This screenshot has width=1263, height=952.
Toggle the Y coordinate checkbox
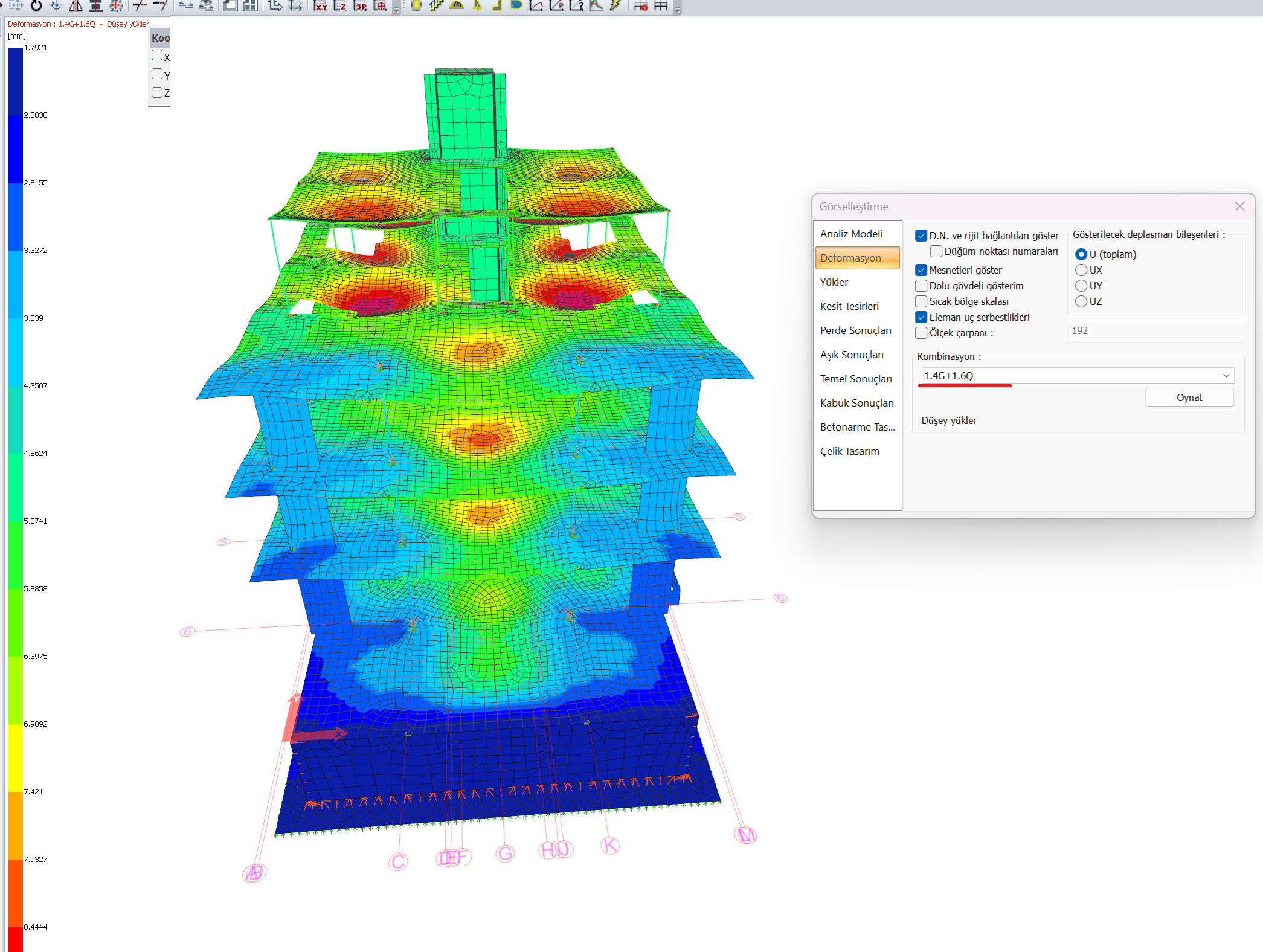tap(157, 74)
